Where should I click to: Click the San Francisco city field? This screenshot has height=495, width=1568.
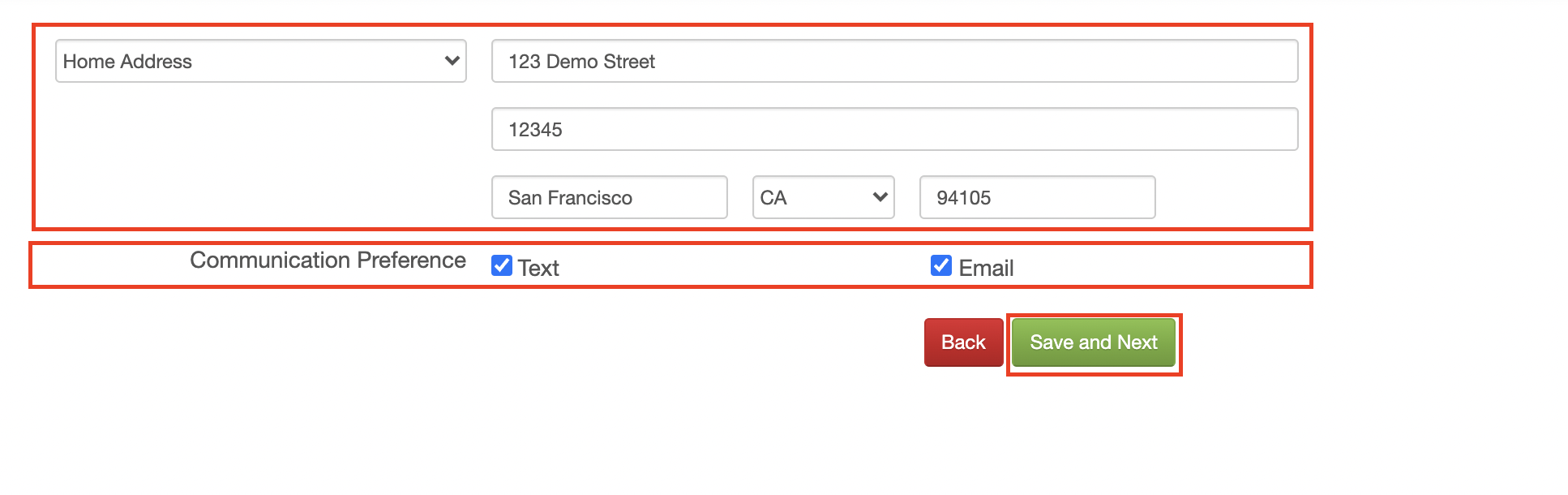coord(609,197)
